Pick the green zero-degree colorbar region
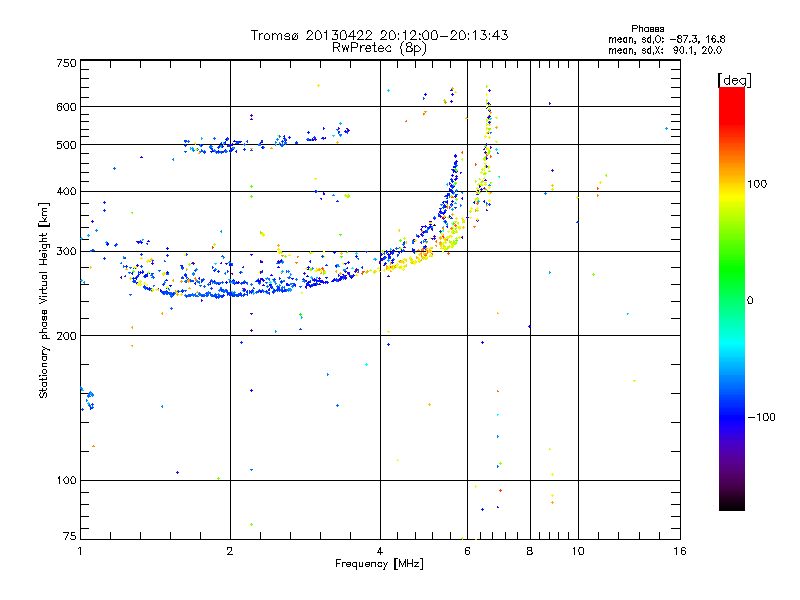Screen dimensions: 800x600 [731, 300]
